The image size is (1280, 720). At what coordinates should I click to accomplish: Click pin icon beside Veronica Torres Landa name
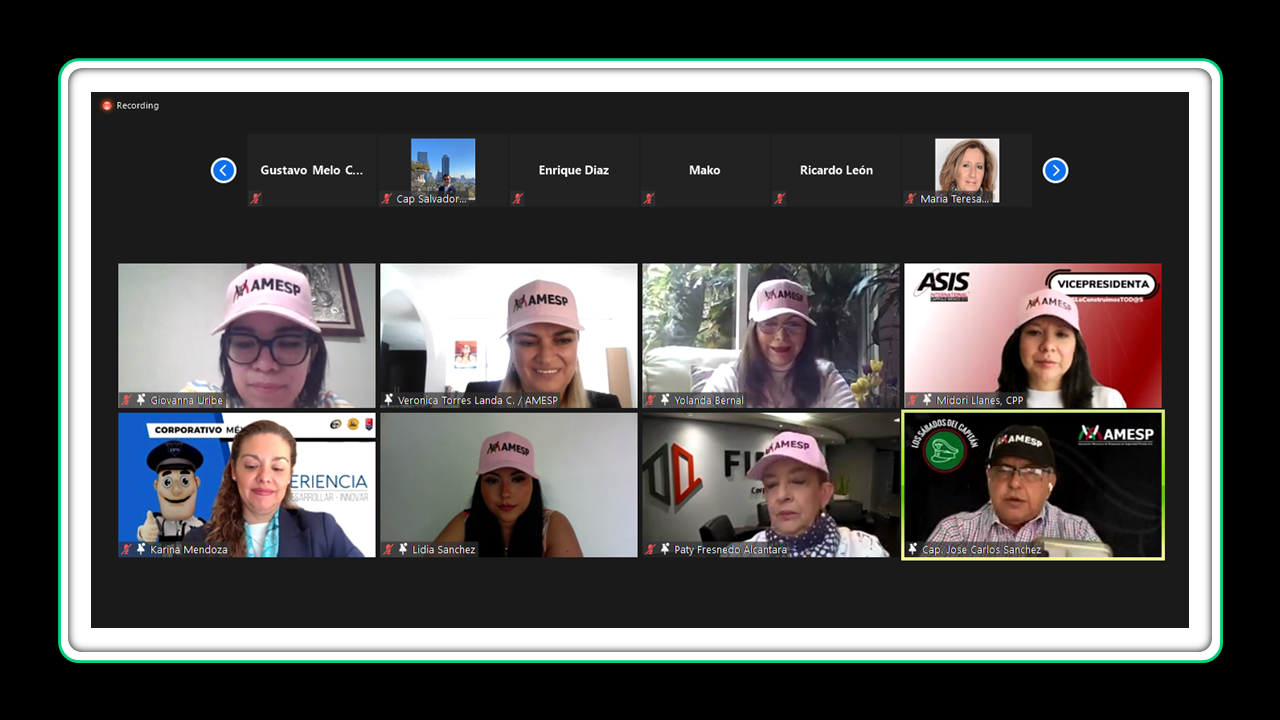[389, 400]
